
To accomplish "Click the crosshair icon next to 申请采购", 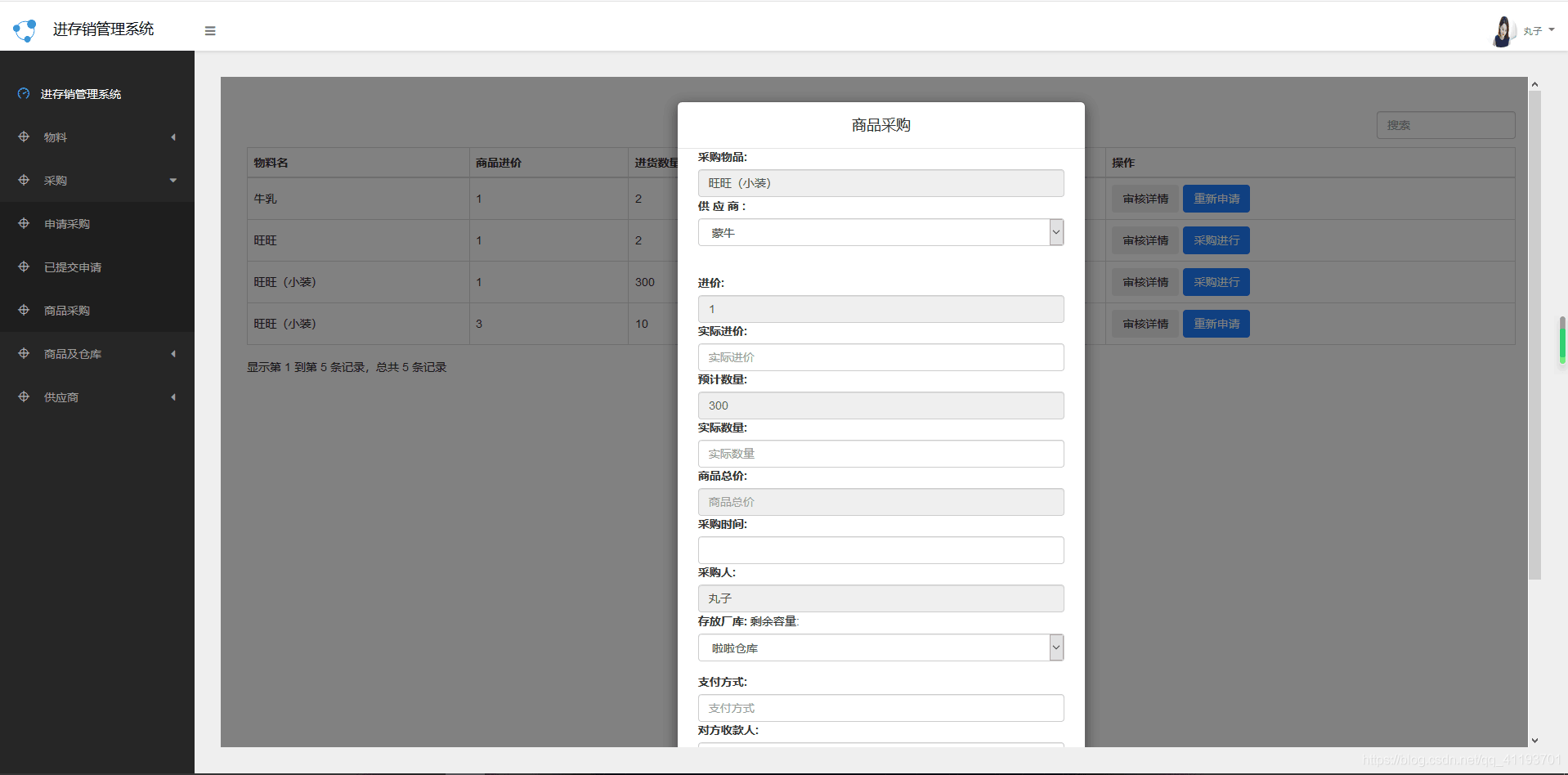I will [24, 223].
